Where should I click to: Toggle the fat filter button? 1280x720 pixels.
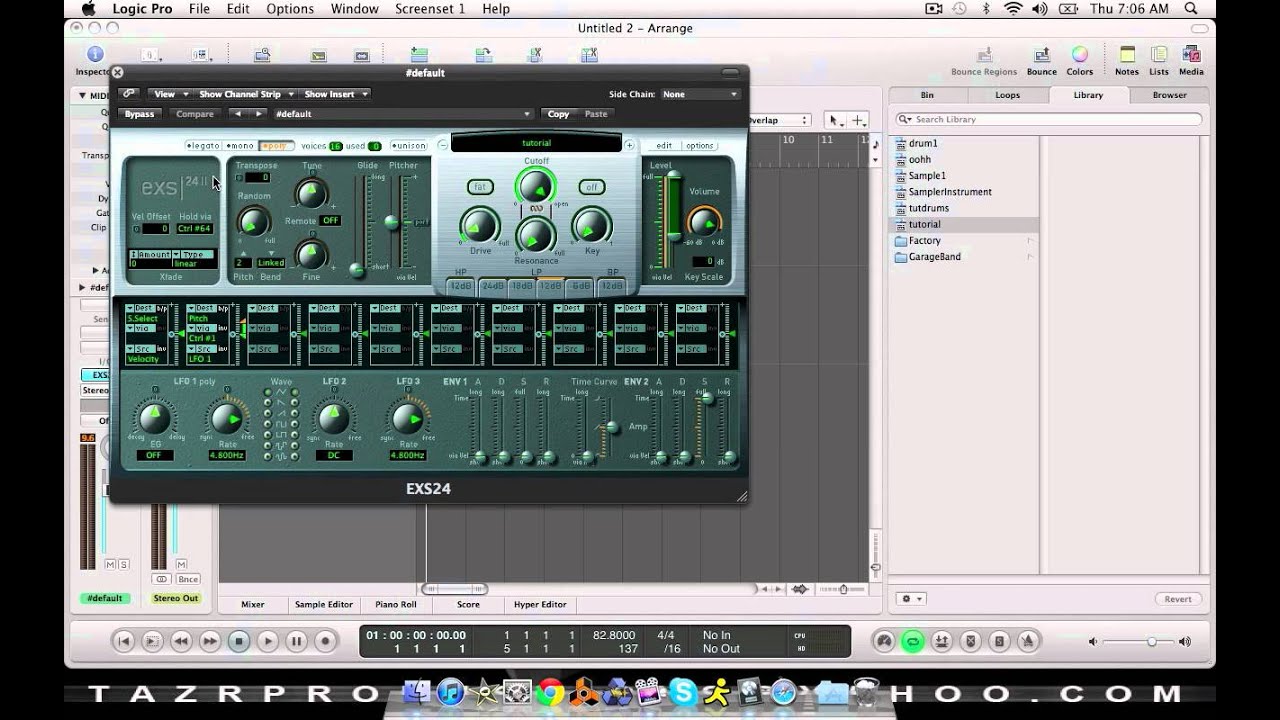click(480, 187)
